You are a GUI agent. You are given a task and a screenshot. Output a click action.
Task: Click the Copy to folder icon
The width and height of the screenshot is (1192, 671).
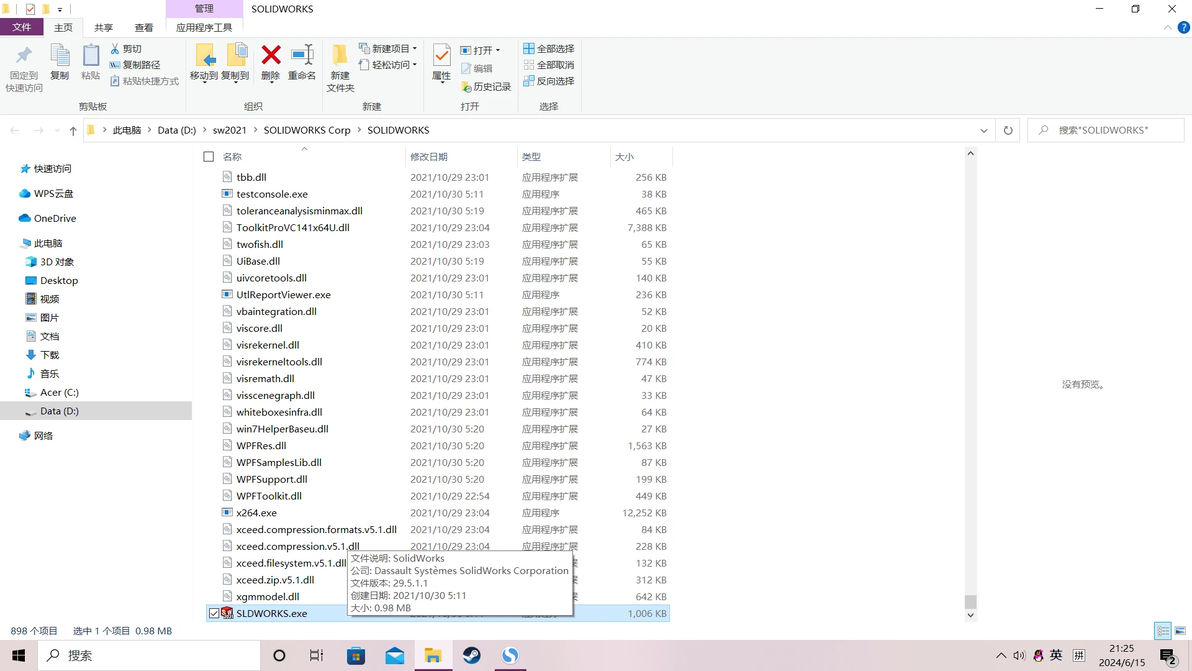[x=236, y=62]
